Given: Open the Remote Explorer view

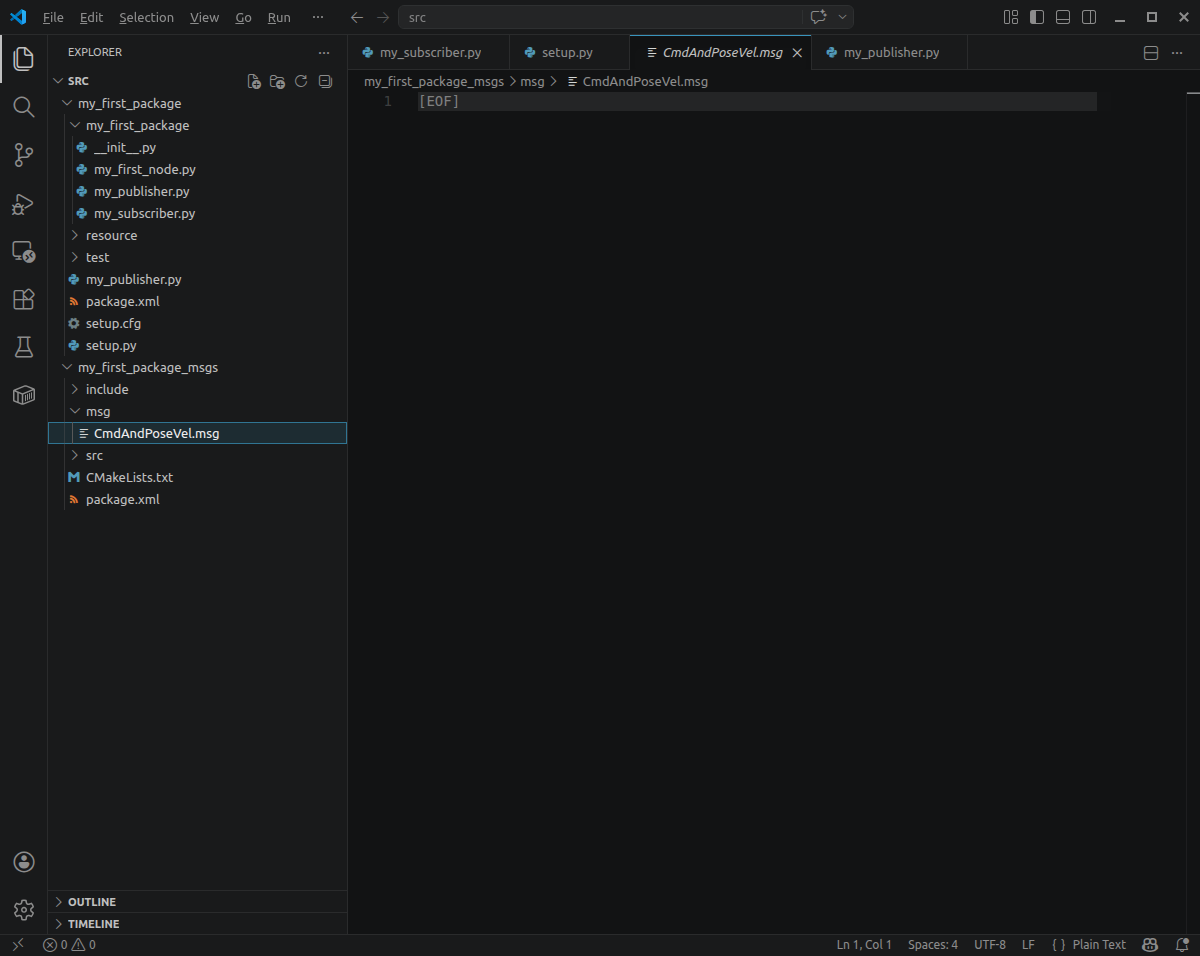Looking at the screenshot, I should coord(23,251).
